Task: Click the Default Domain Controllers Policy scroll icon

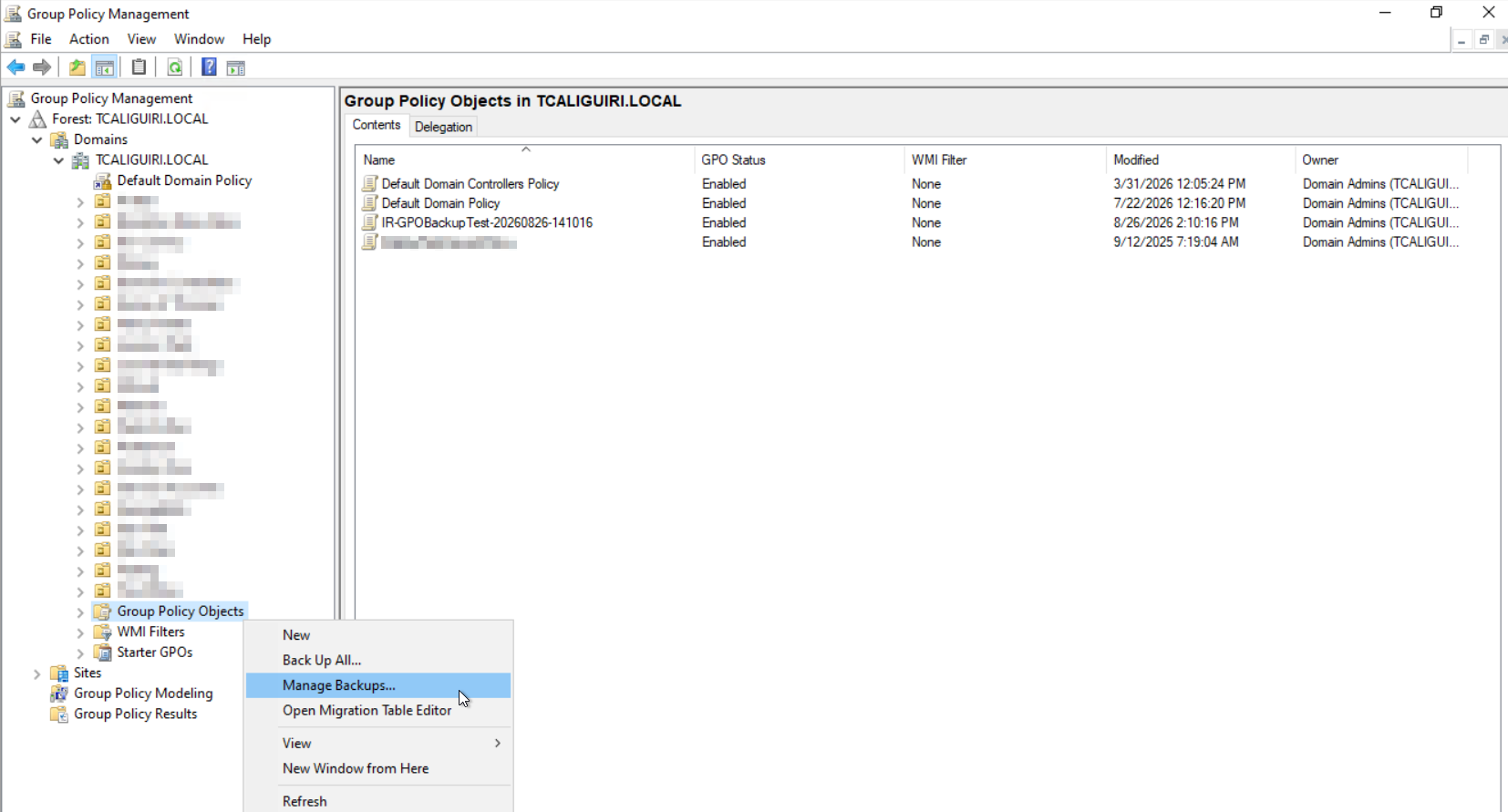Action: (x=369, y=183)
